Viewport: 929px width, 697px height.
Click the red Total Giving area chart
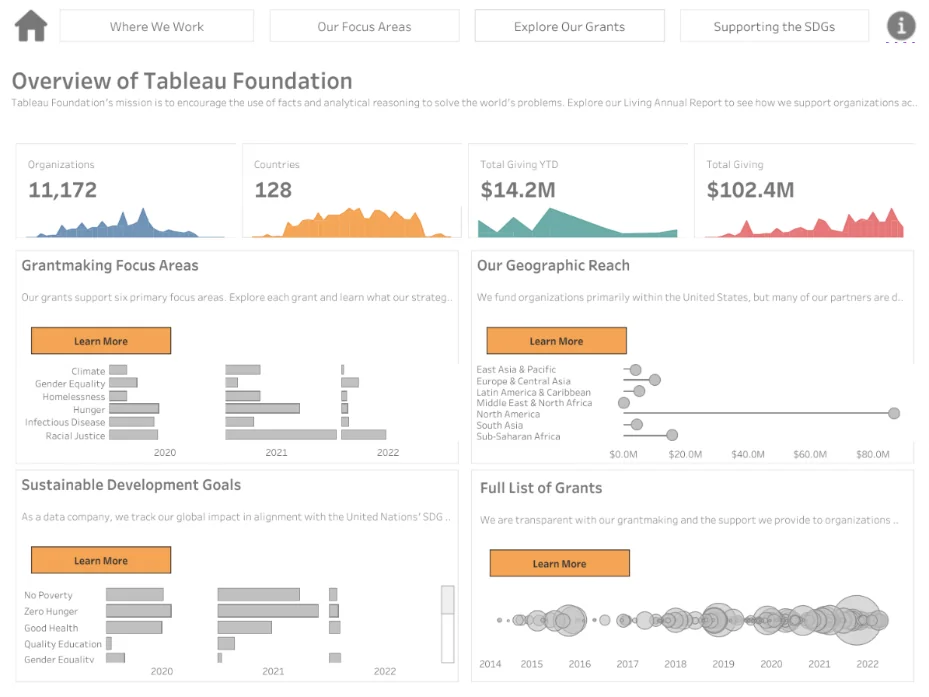(804, 226)
